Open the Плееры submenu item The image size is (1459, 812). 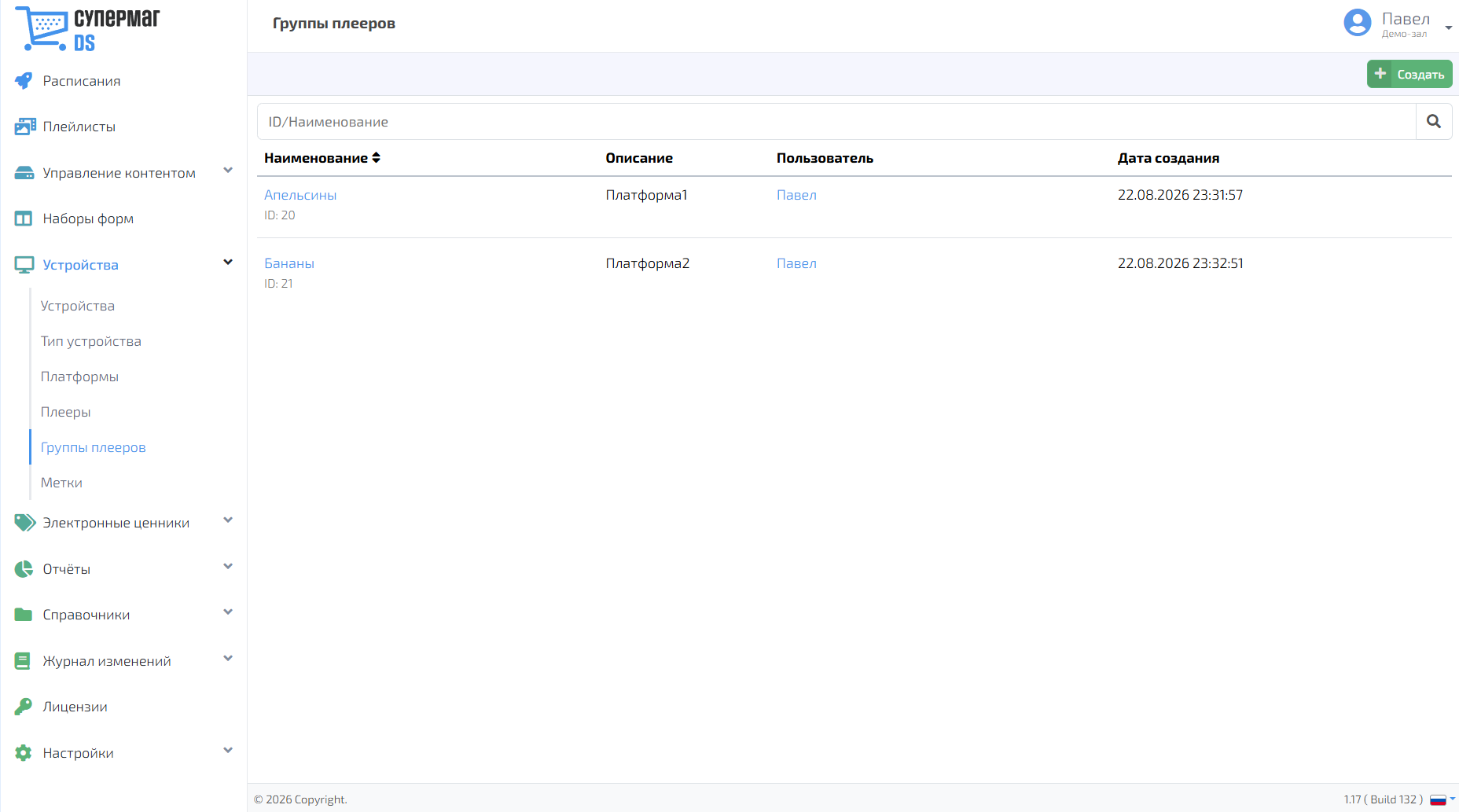pos(66,412)
